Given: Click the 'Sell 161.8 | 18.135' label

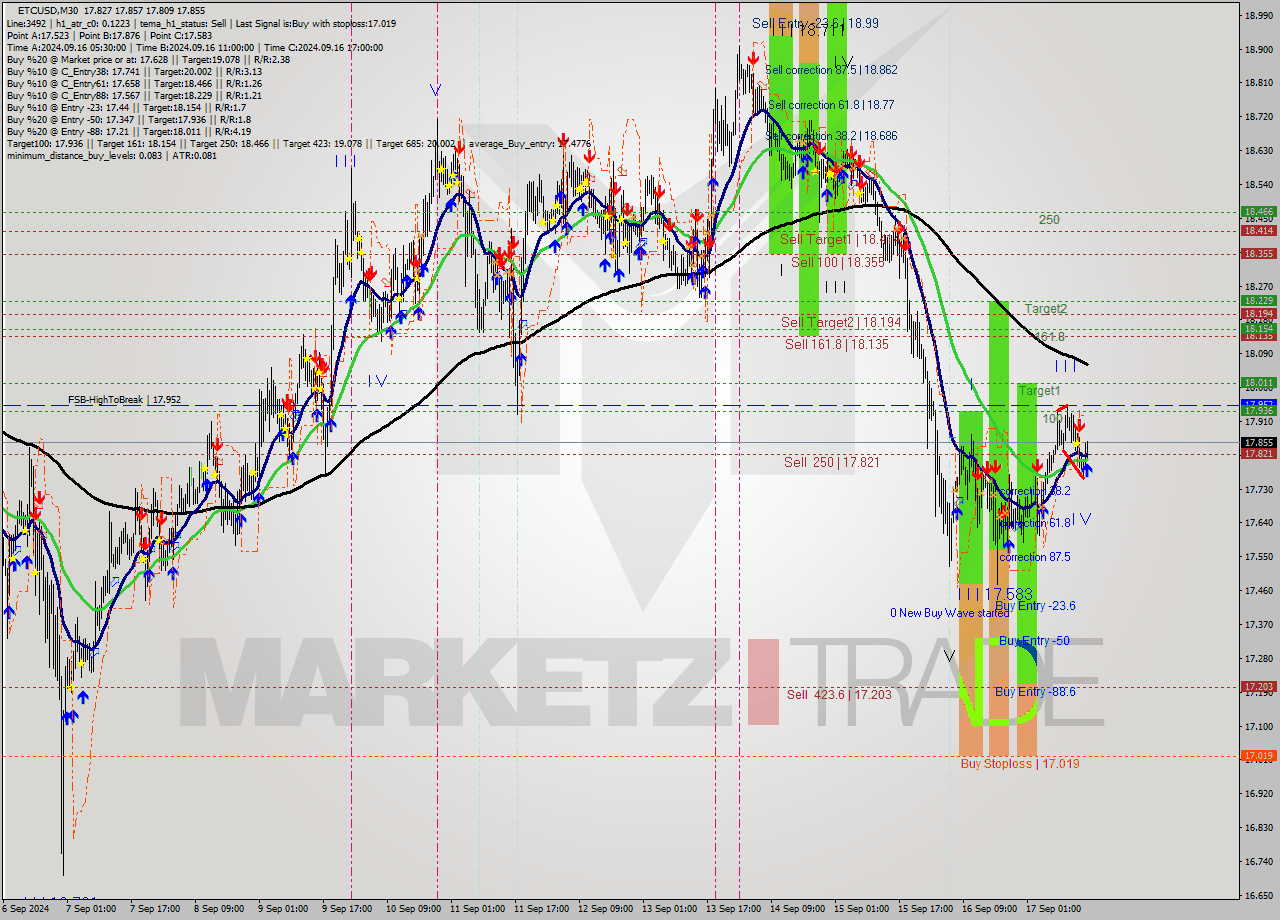Looking at the screenshot, I should (x=837, y=344).
